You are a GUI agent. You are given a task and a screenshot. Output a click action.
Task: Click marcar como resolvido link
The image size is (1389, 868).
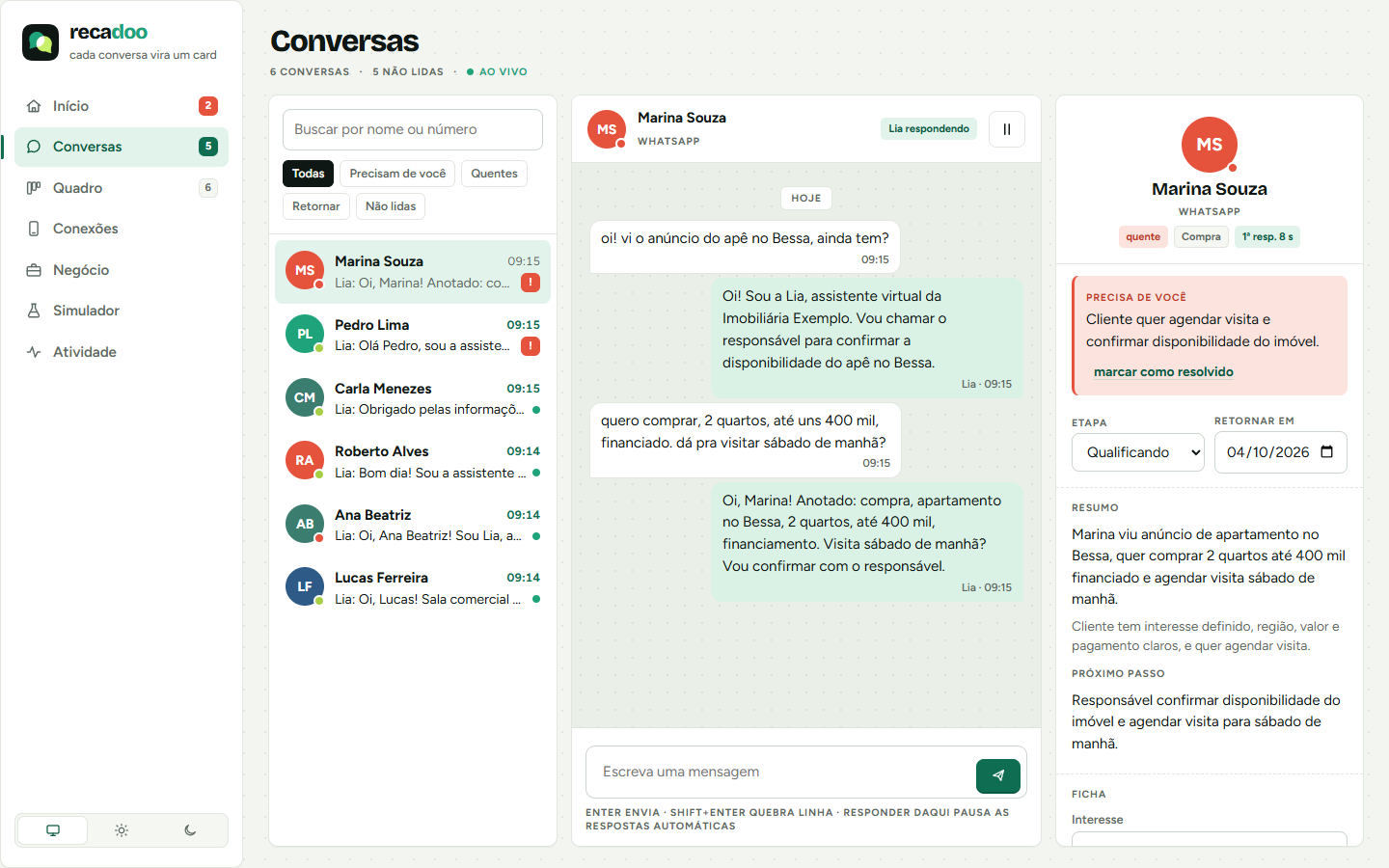(1163, 371)
